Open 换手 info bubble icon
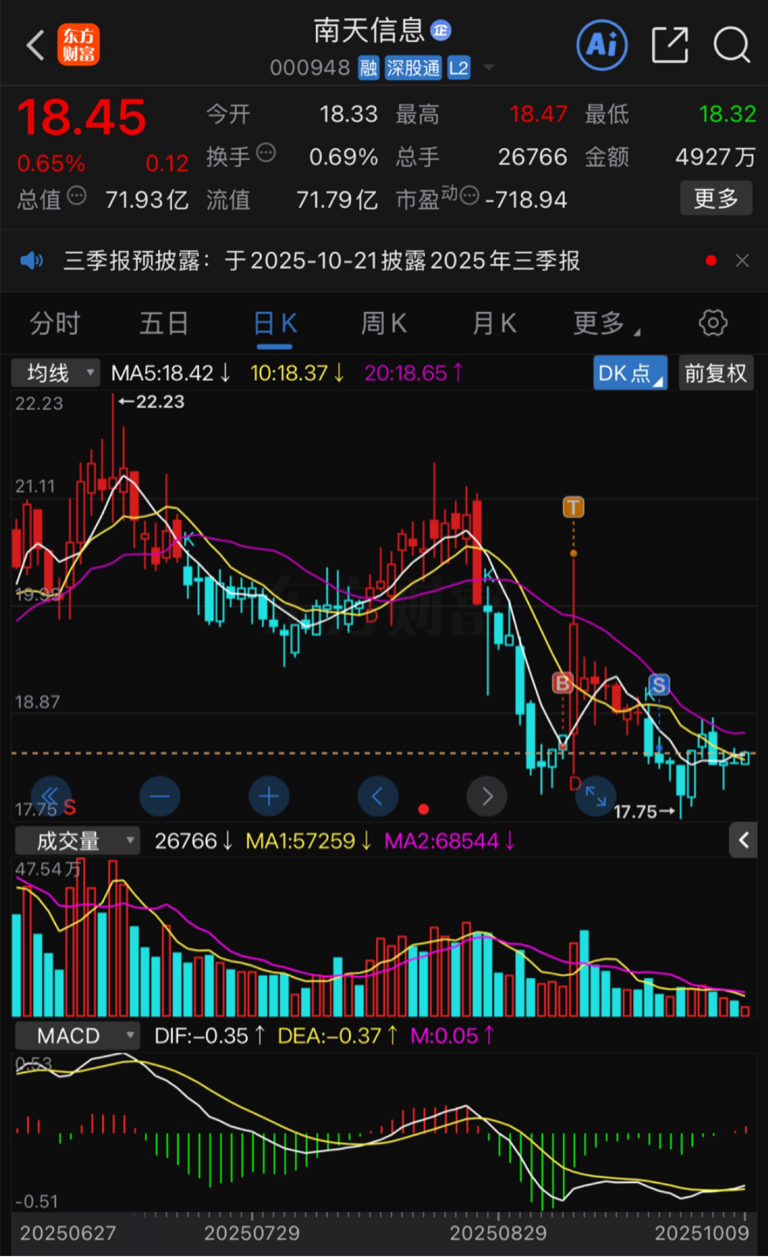 (266, 153)
